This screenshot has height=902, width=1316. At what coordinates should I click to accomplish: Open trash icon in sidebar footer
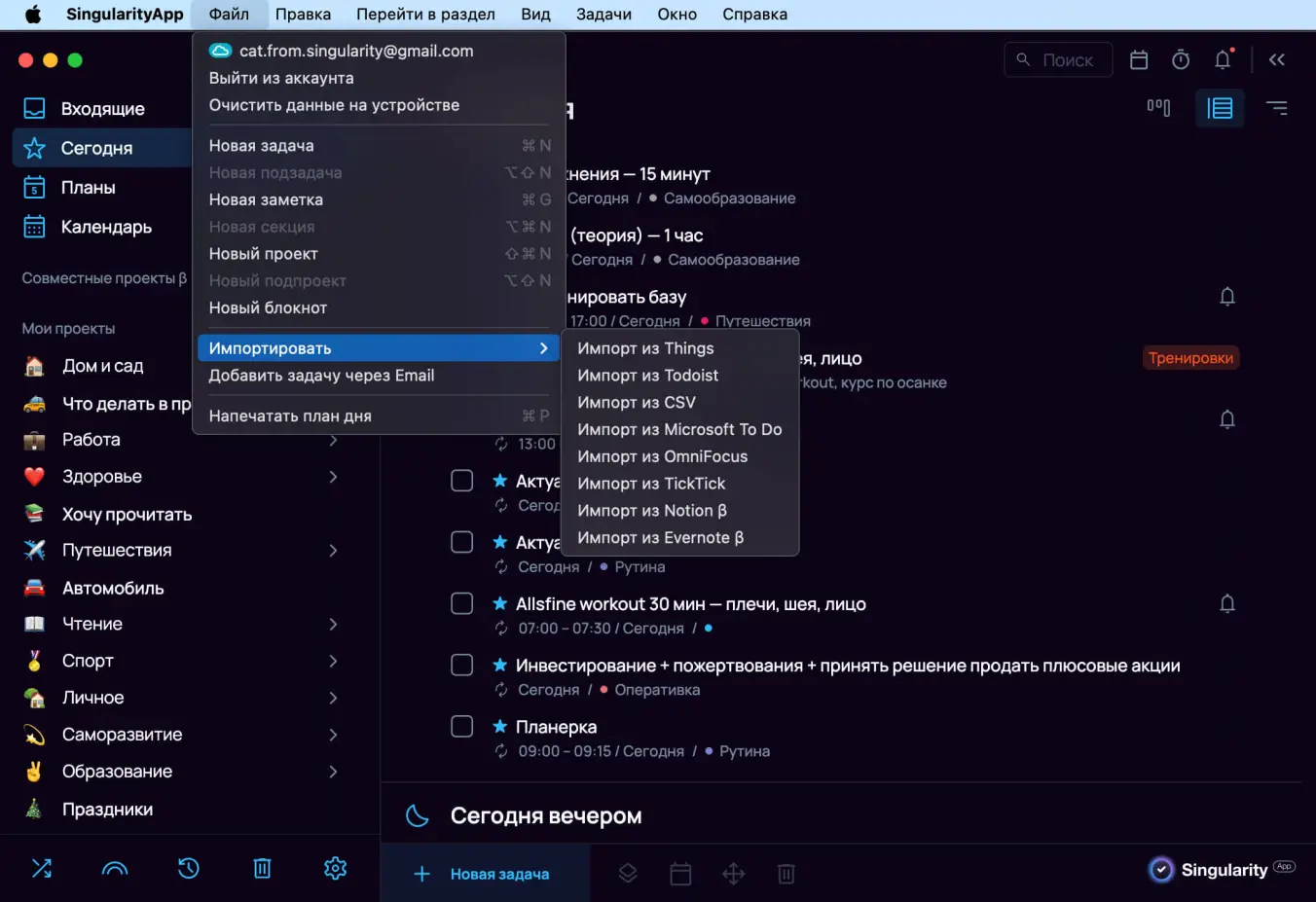click(x=262, y=868)
